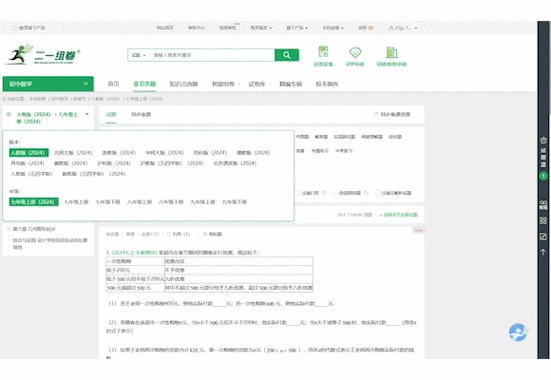Click the user account icon in top bar
The width and height of the screenshot is (551, 380).
tap(391, 28)
